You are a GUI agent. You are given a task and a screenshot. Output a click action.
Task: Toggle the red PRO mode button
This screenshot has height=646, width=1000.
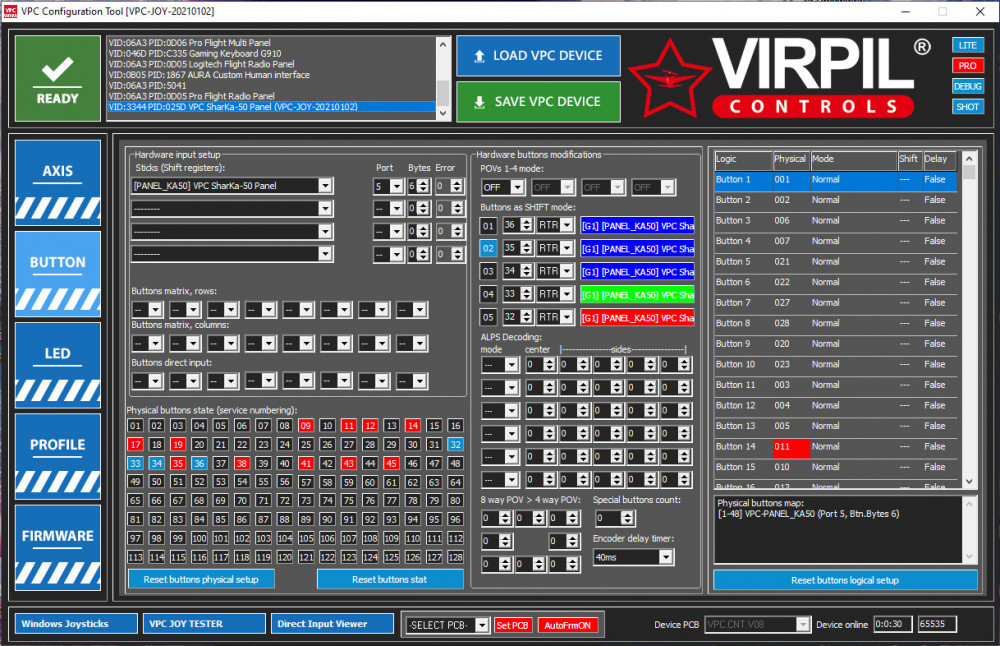(967, 66)
